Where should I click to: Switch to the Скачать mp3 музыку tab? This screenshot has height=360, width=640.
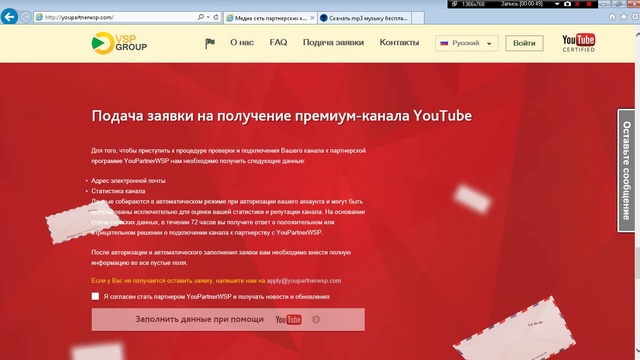pos(364,18)
